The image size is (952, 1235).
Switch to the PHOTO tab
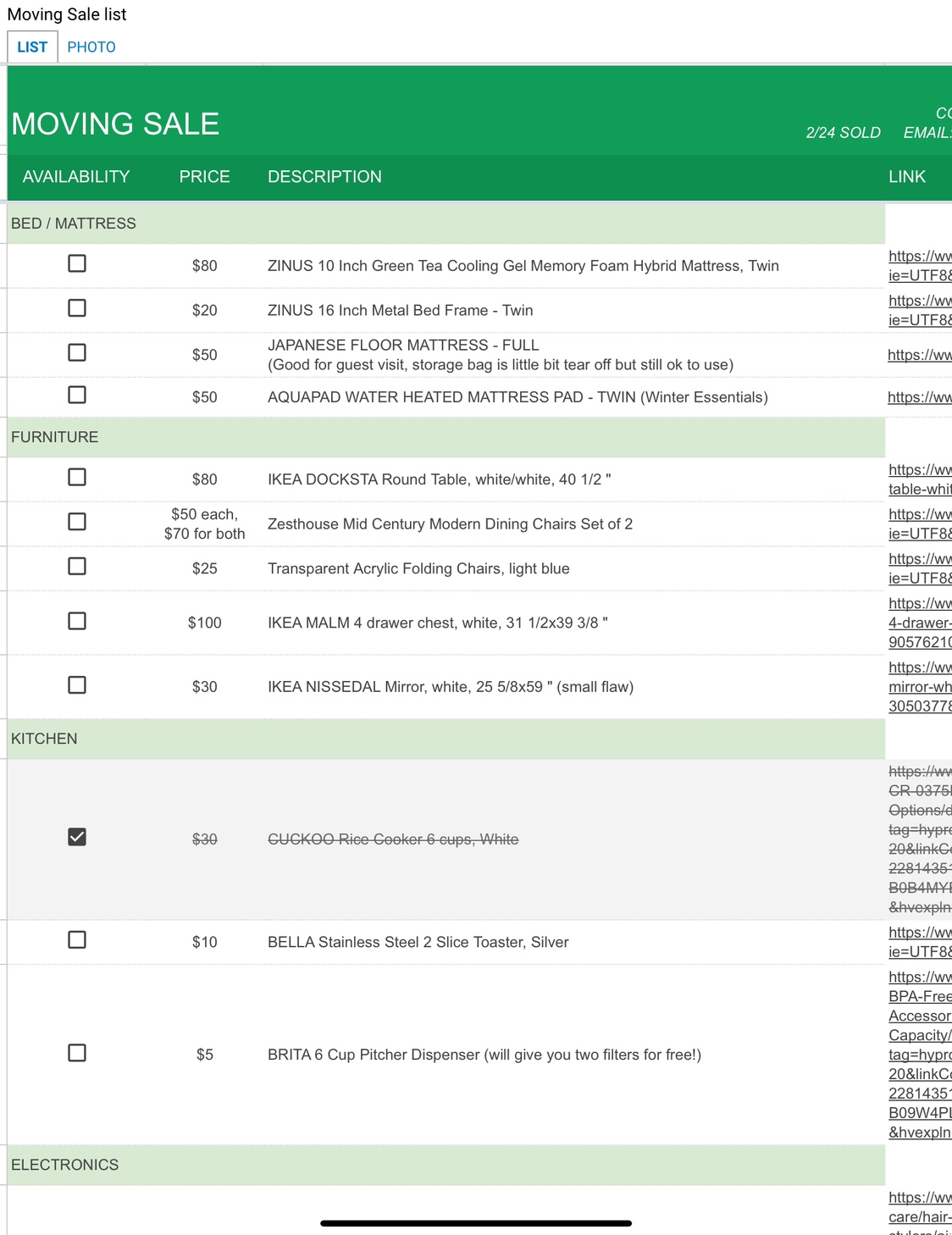tap(91, 47)
